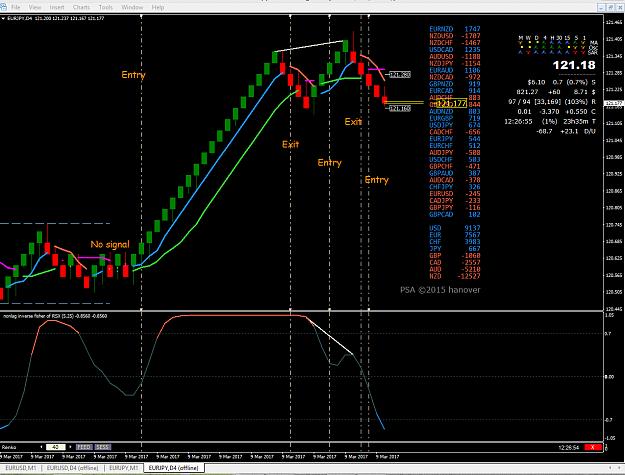Click the large 121.18 price display
The image size is (625, 475).
(574, 65)
